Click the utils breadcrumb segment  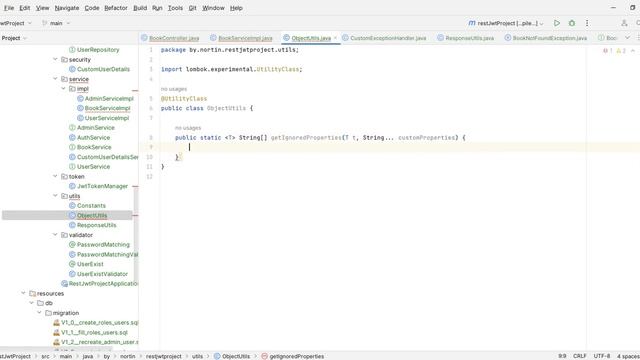pyautogui.click(x=198, y=356)
